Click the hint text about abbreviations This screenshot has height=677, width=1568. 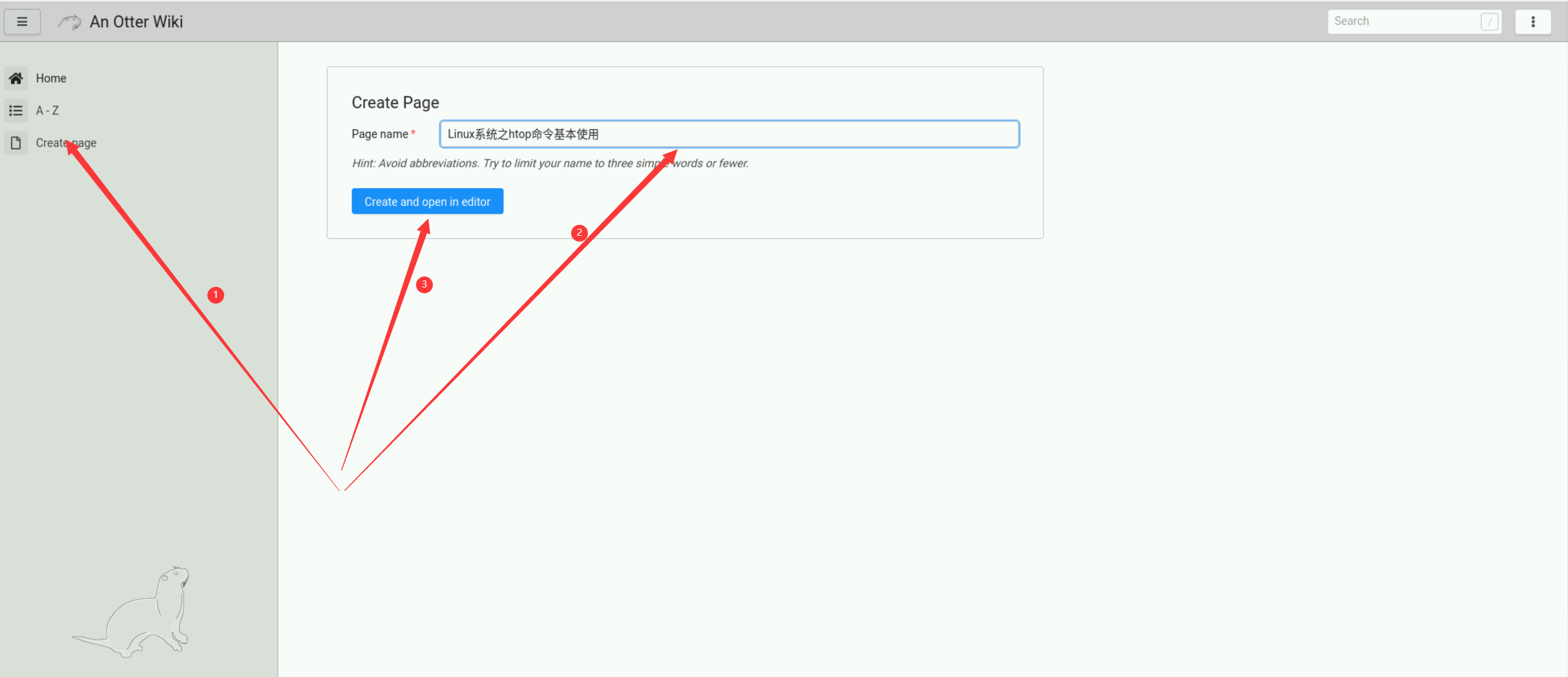[550, 163]
